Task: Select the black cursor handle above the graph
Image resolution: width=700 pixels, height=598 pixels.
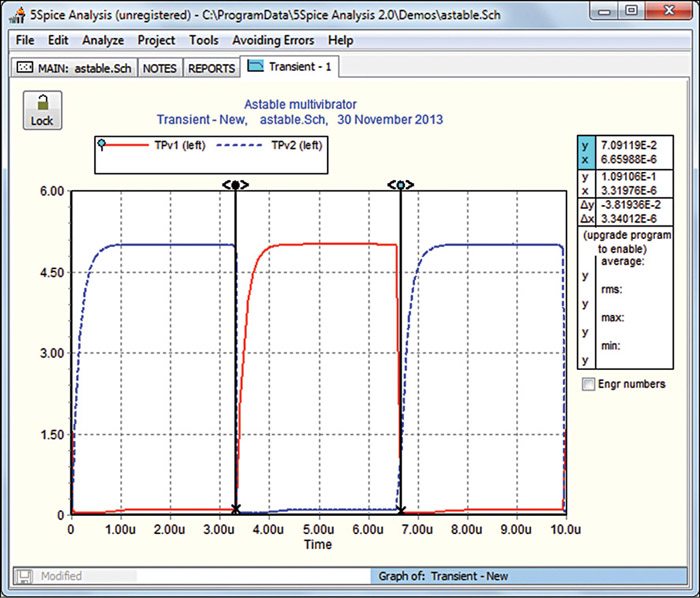Action: tap(235, 184)
